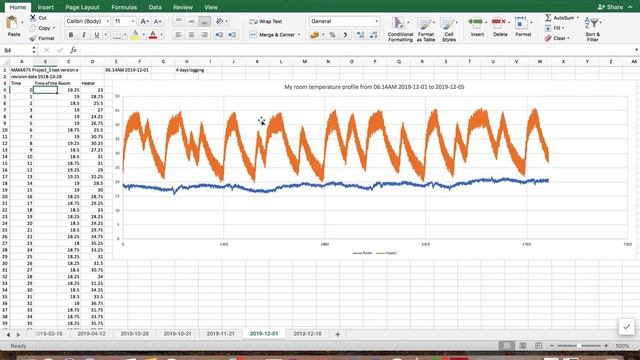Click the Name Box showing B4
The width and height of the screenshot is (640, 360).
click(16, 50)
